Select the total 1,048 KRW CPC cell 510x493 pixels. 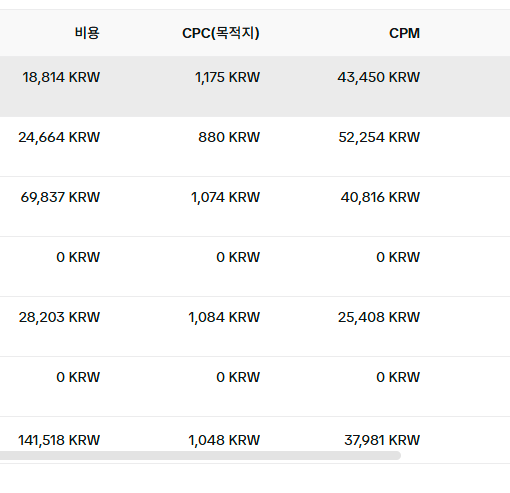click(x=224, y=440)
